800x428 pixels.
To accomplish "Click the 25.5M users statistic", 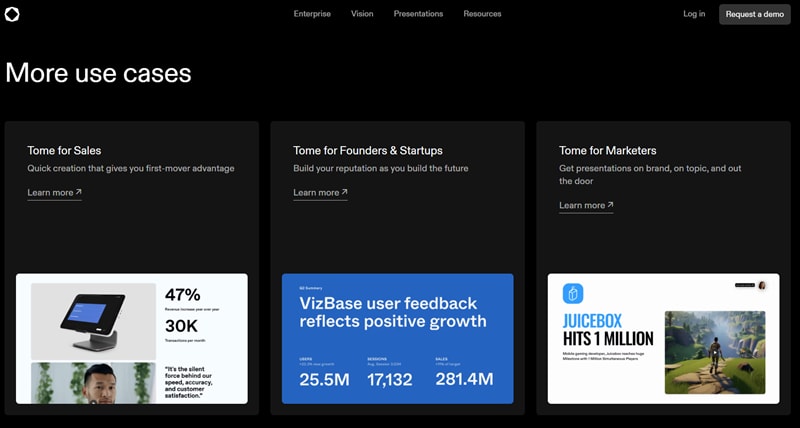I will click(x=324, y=380).
